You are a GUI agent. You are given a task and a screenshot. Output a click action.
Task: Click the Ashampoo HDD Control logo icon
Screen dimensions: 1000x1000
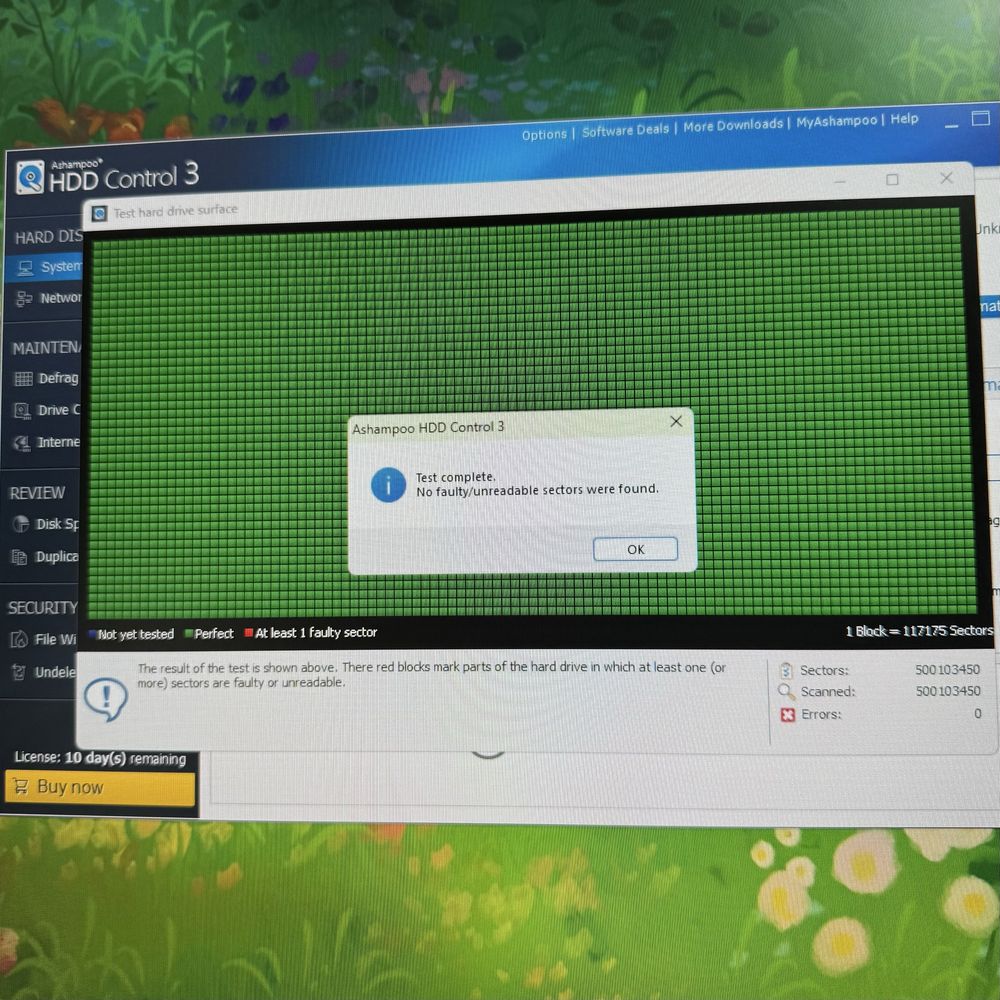(30, 177)
